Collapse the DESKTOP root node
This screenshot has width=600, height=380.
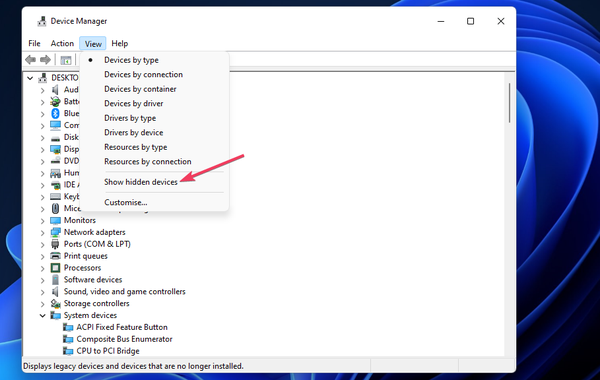tap(30, 78)
